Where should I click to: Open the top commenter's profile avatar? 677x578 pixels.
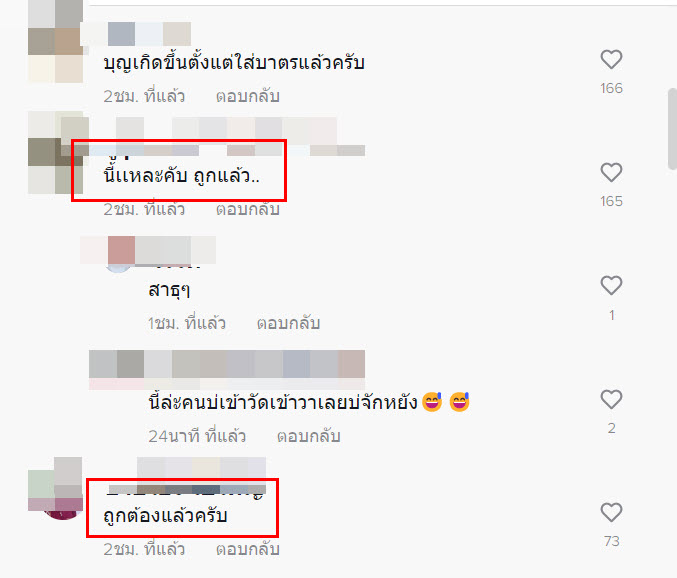click(55, 41)
